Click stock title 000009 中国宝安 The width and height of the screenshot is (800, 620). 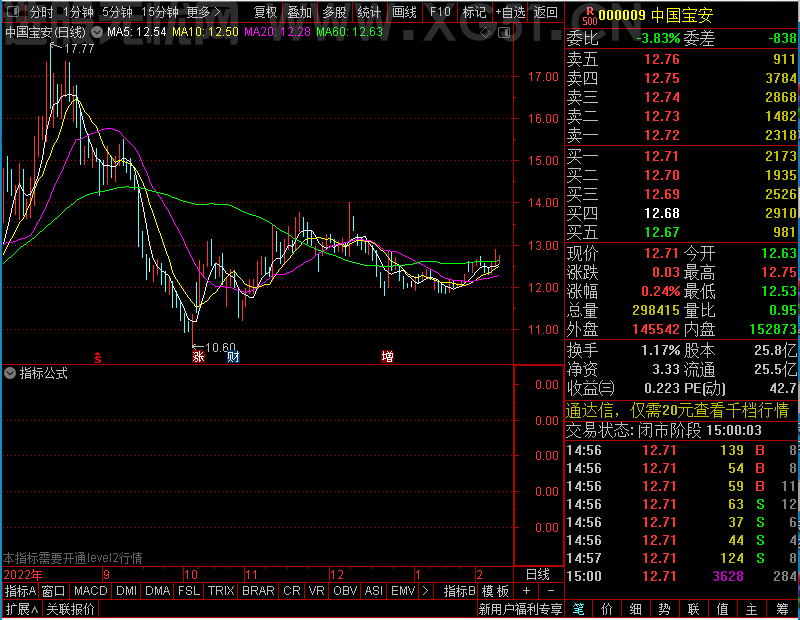[656, 16]
